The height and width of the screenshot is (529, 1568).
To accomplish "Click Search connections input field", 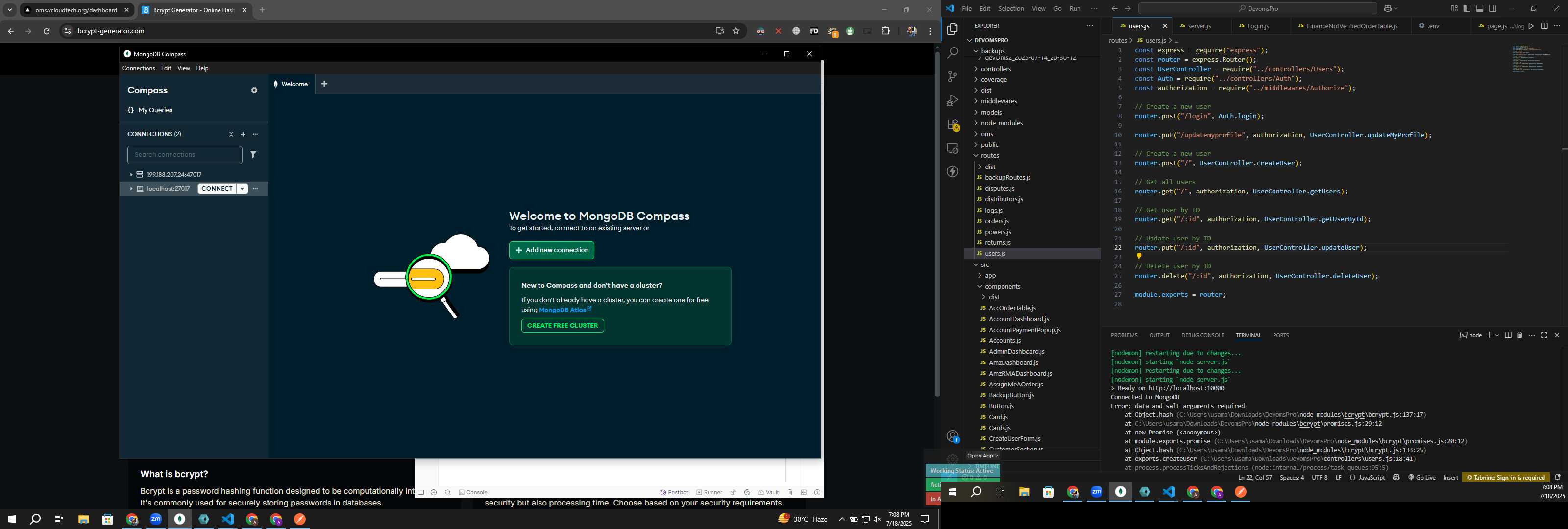I will point(184,155).
